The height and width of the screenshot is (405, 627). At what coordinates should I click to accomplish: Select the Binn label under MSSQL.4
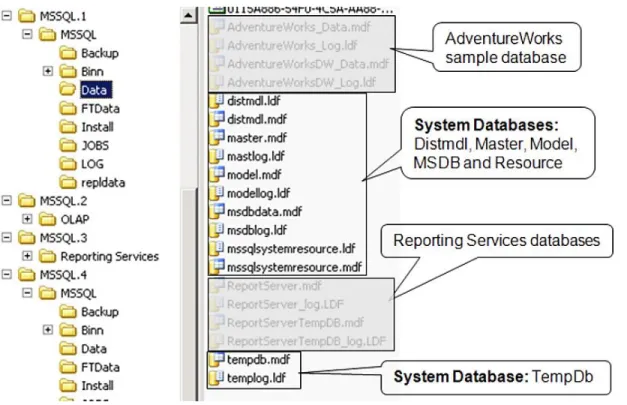pyautogui.click(x=92, y=330)
